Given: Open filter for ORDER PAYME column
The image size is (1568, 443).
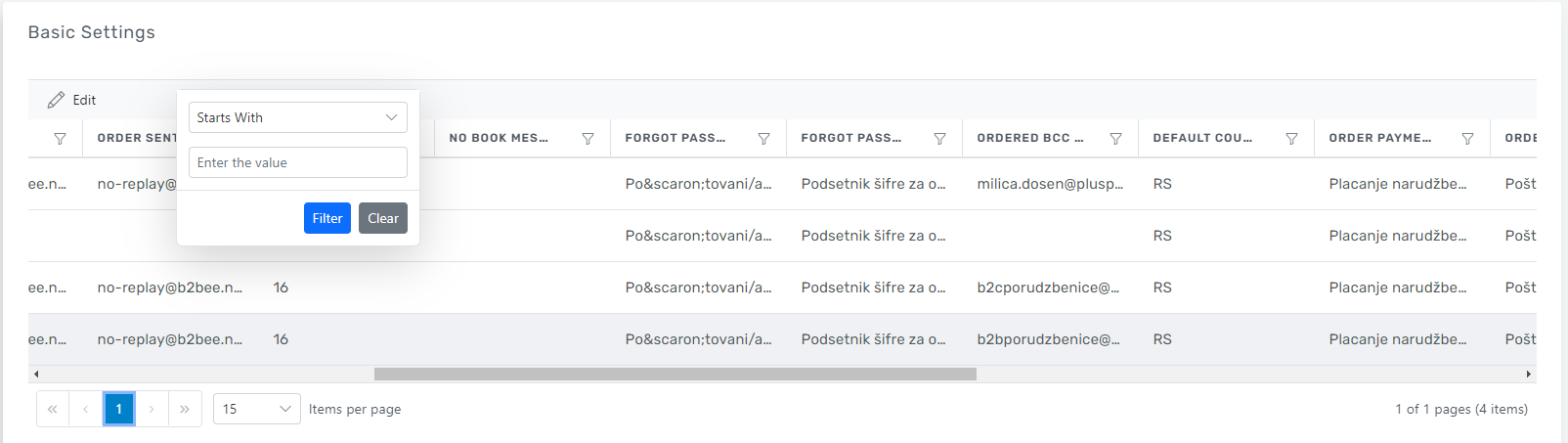Looking at the screenshot, I should [1467, 139].
